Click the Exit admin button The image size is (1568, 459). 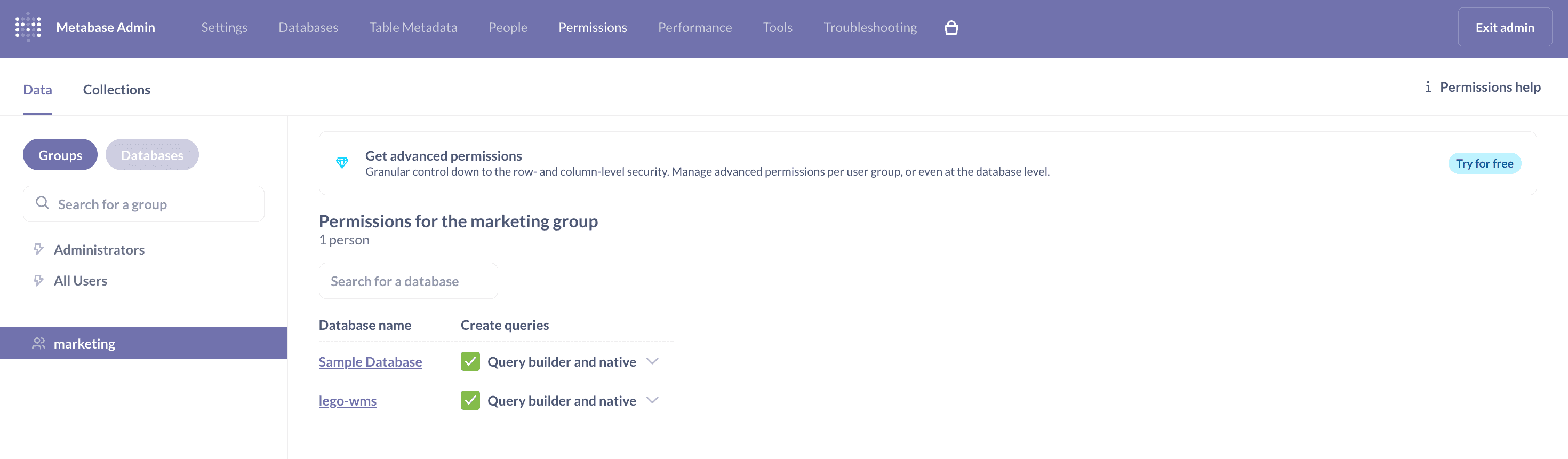(x=1504, y=27)
